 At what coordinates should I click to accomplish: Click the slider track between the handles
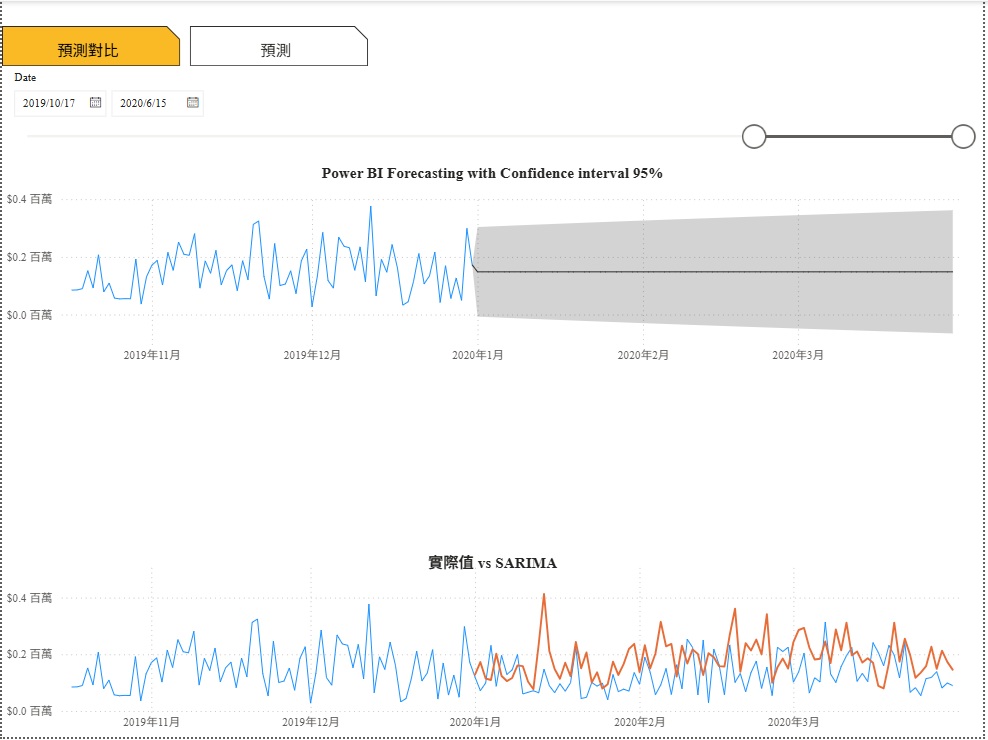(x=858, y=136)
